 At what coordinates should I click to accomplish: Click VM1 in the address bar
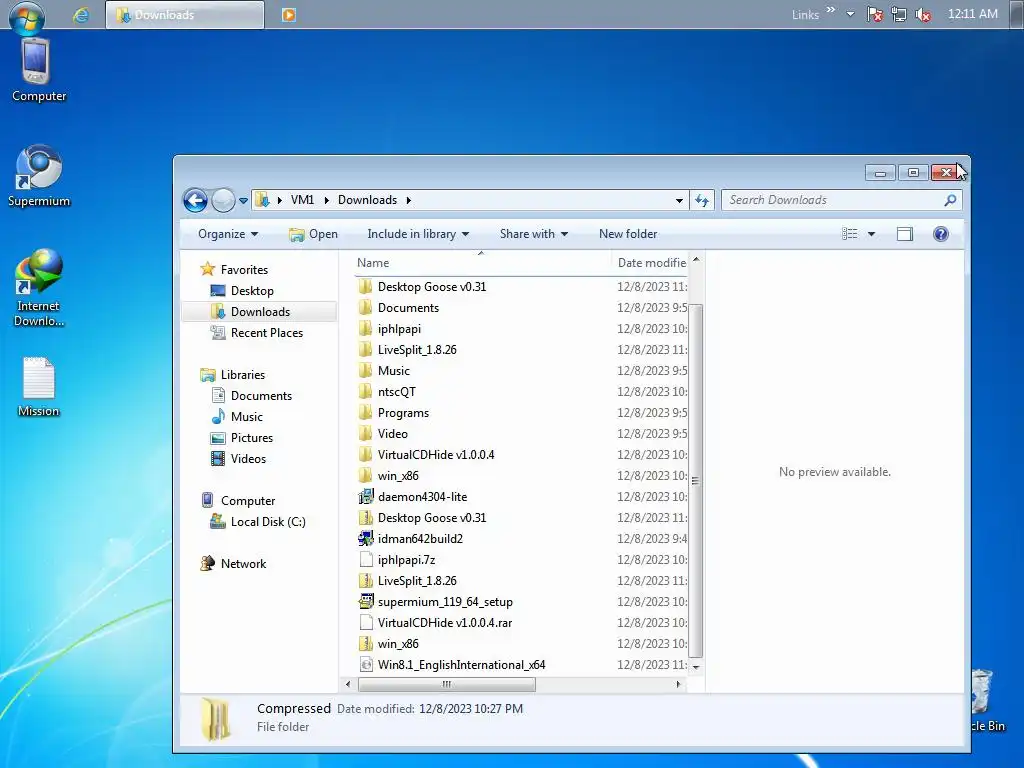[302, 200]
